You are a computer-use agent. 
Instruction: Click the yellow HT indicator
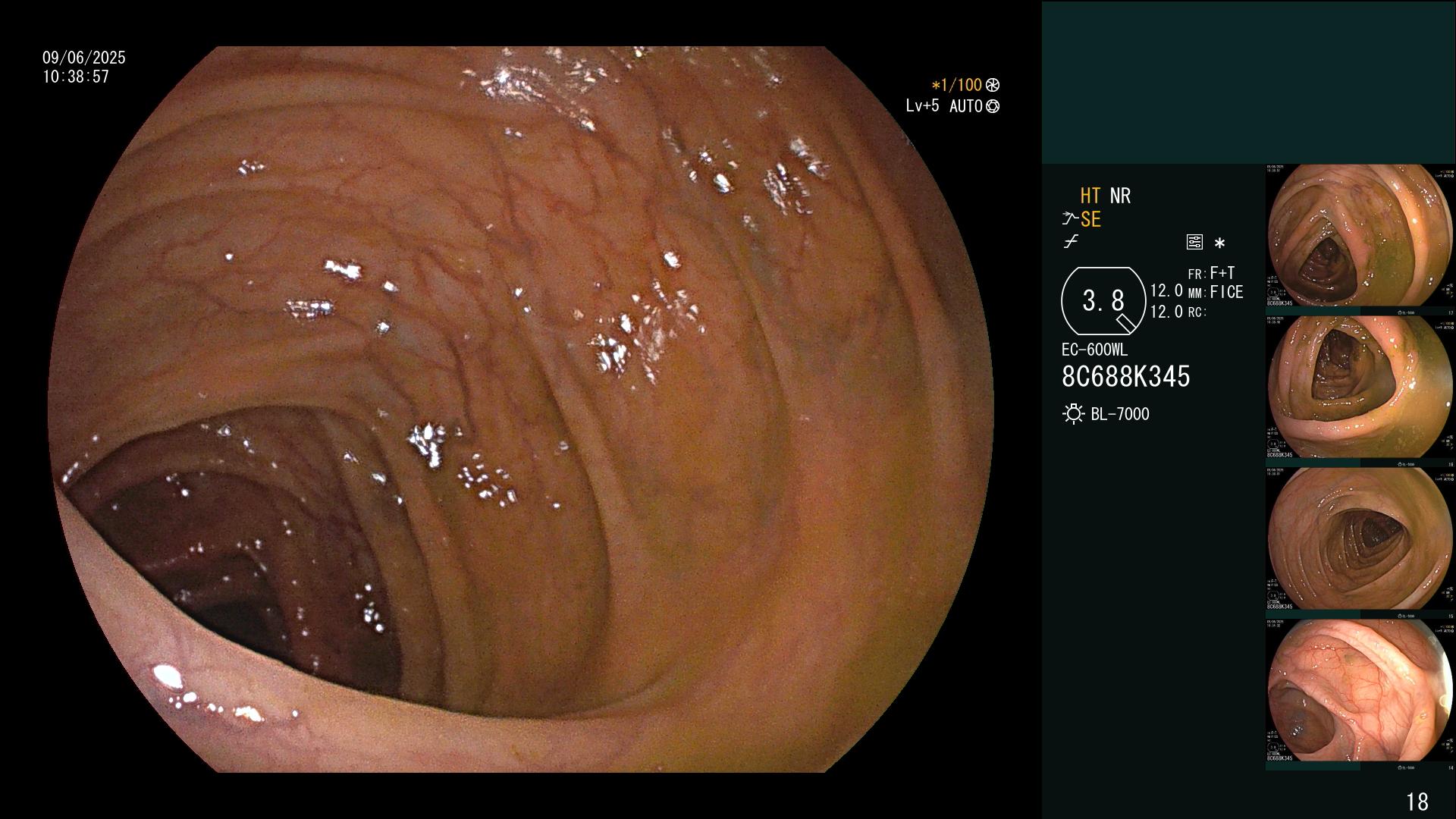click(1090, 196)
